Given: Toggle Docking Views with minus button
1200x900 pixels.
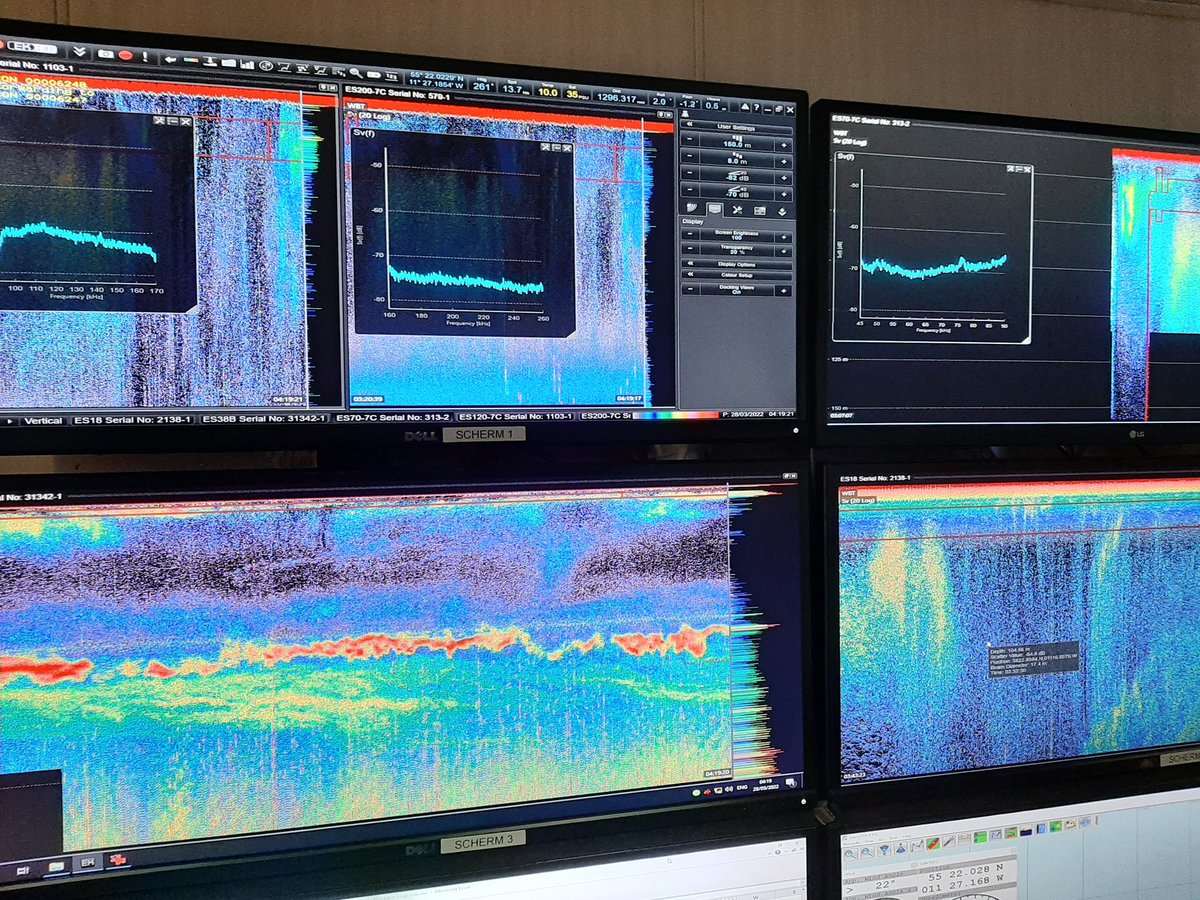Looking at the screenshot, I should tap(690, 289).
